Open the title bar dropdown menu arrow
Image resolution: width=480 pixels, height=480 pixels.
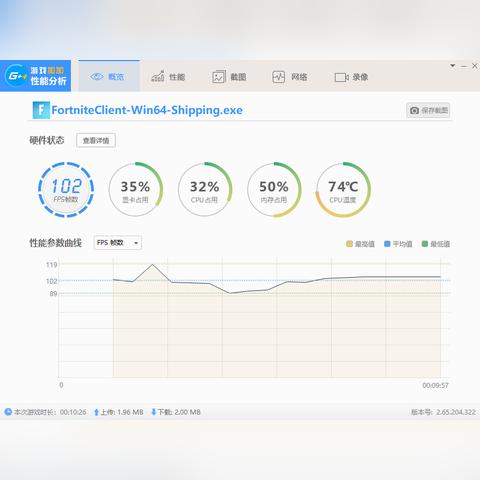pyautogui.click(x=453, y=65)
